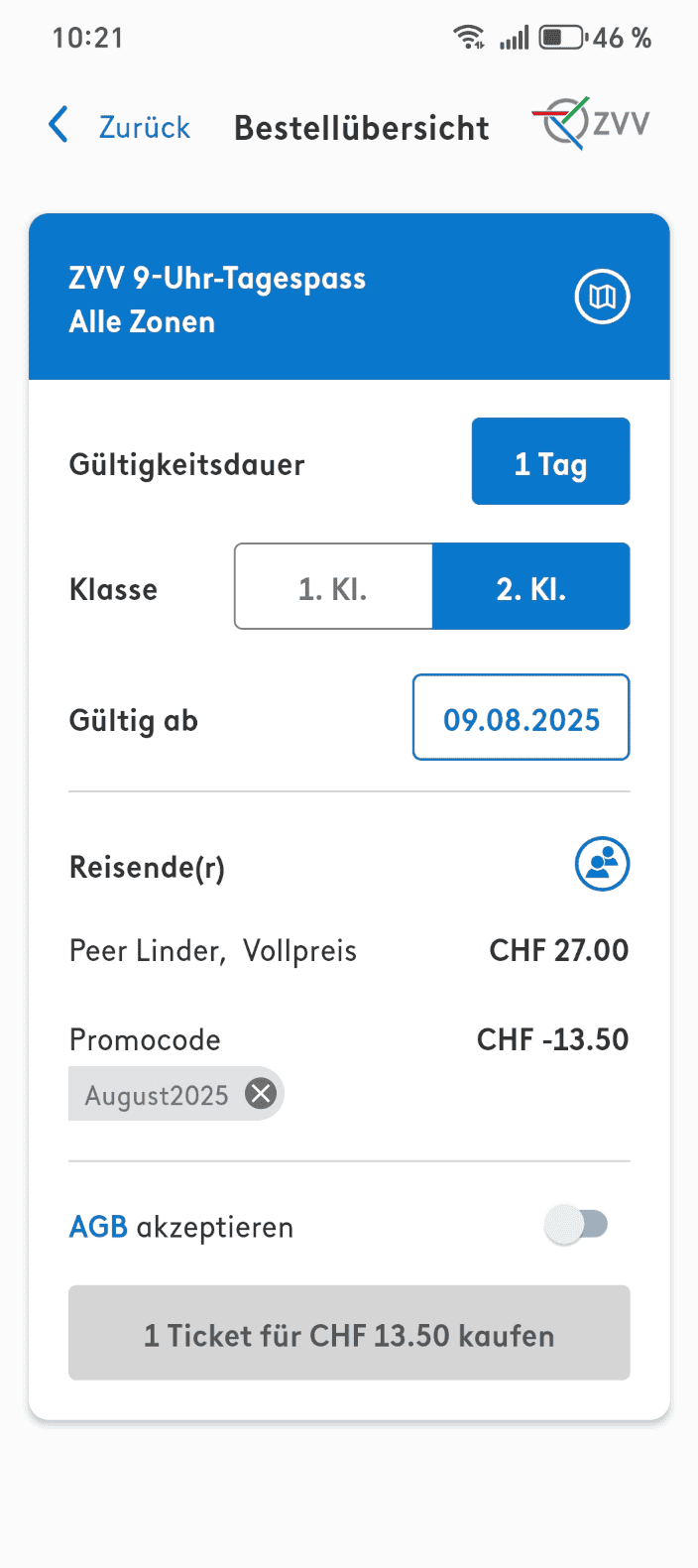Open the zone map icon

point(602,297)
